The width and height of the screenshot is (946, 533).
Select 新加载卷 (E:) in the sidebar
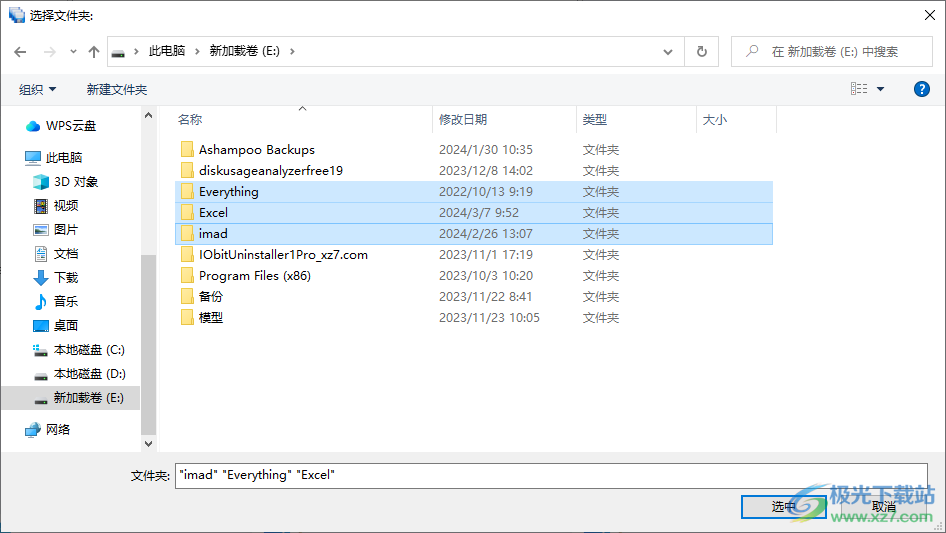(x=71, y=398)
